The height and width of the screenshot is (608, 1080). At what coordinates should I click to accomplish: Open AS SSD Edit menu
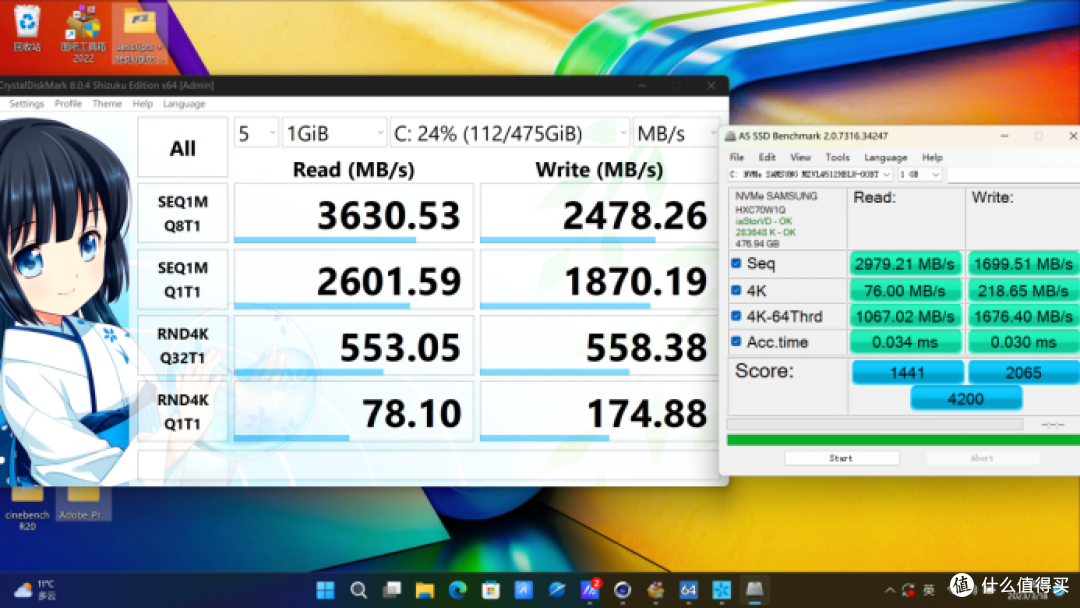coord(767,158)
